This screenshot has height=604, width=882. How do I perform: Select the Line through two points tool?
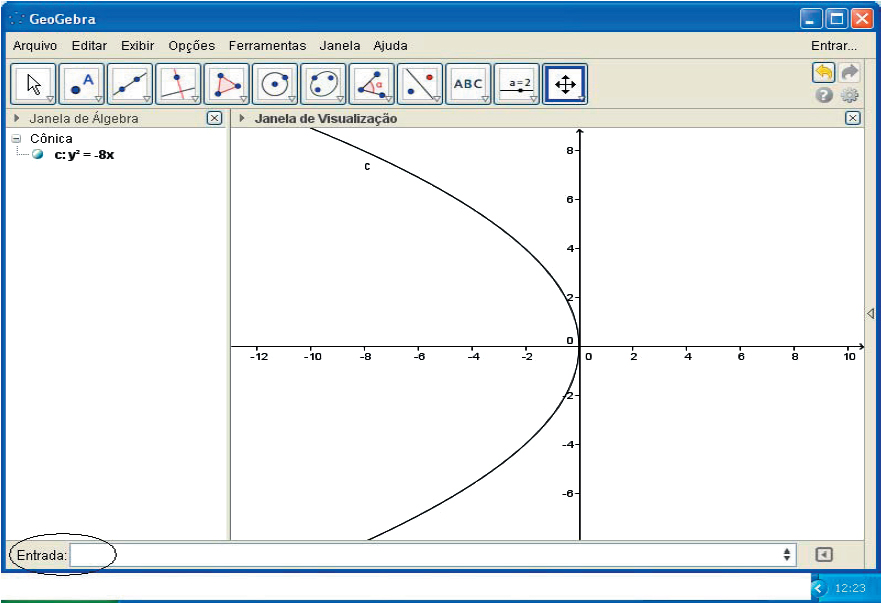130,85
